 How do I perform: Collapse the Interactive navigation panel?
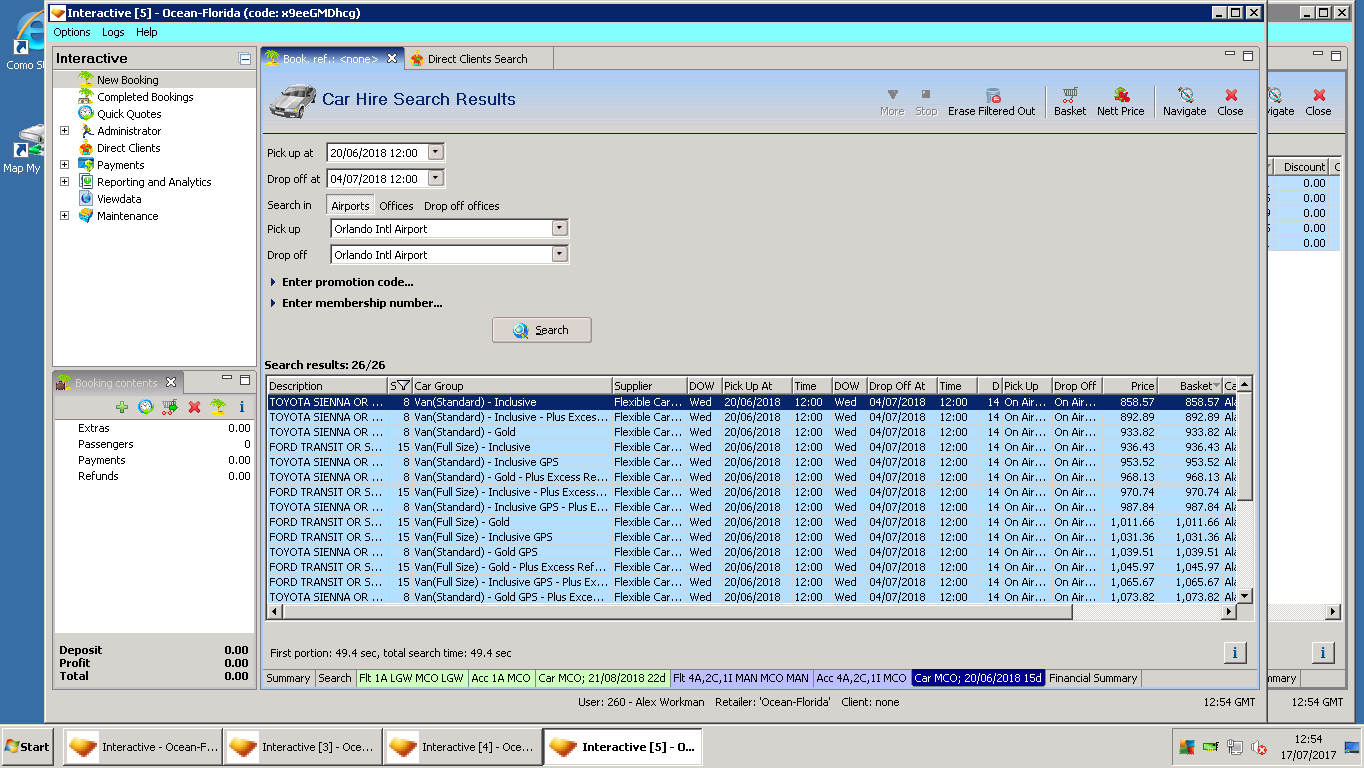(245, 59)
